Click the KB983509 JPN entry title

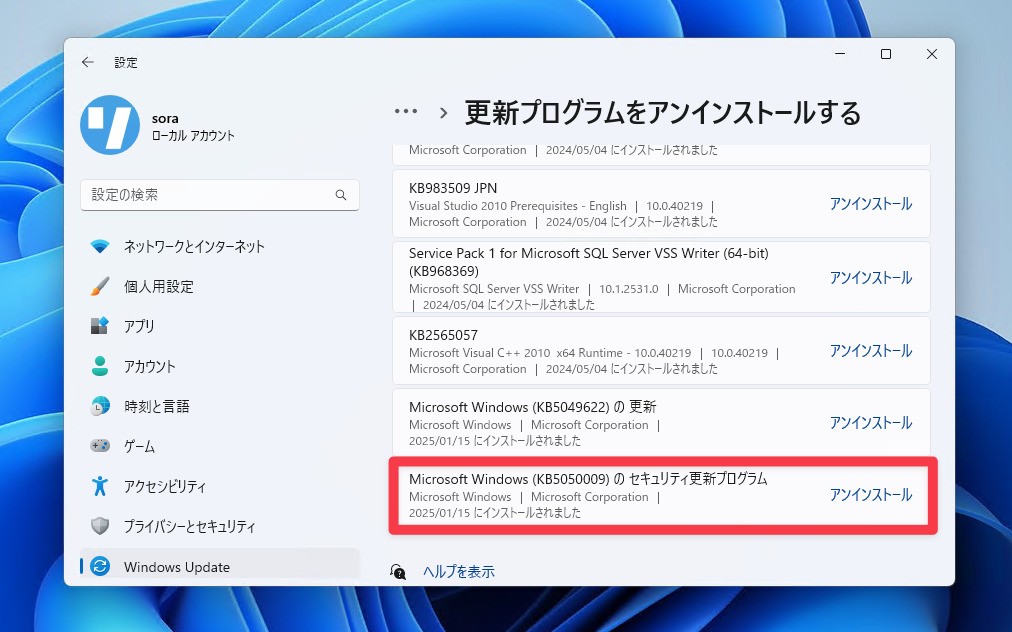[453, 188]
